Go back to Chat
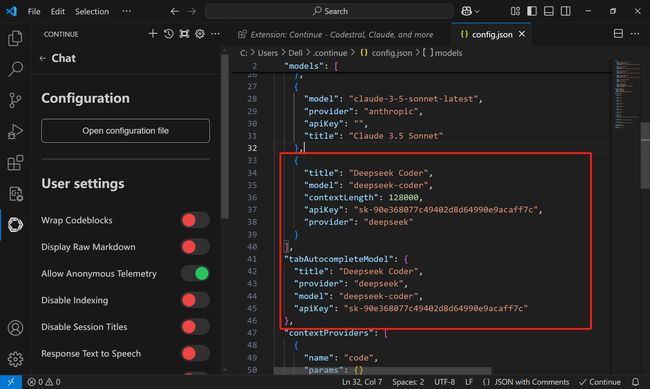The image size is (650, 389). [58, 58]
